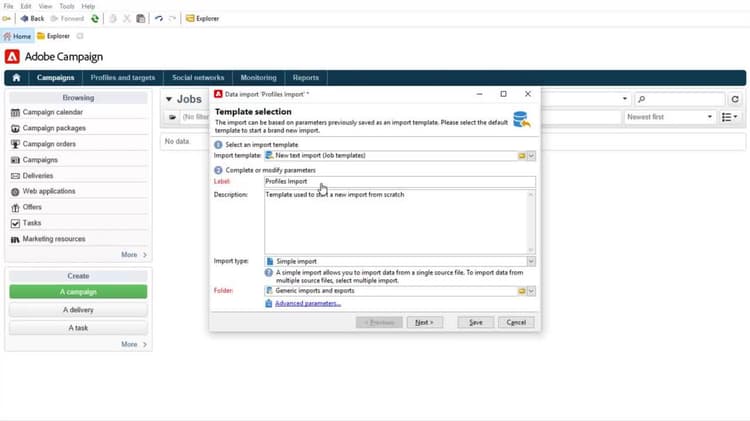Click the Save button in dialog

[475, 322]
